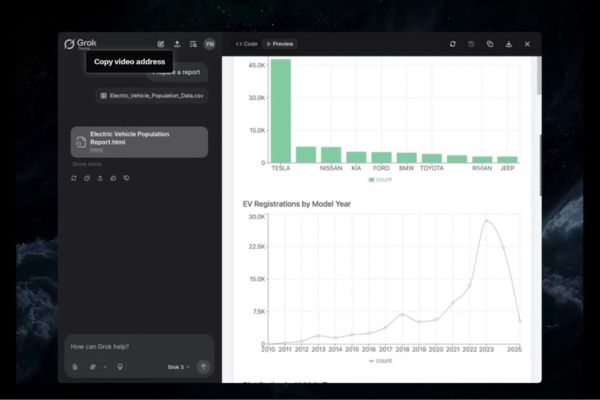Screen dimensions: 600x400
Task: Download the report with the download icon
Action: [x=509, y=44]
